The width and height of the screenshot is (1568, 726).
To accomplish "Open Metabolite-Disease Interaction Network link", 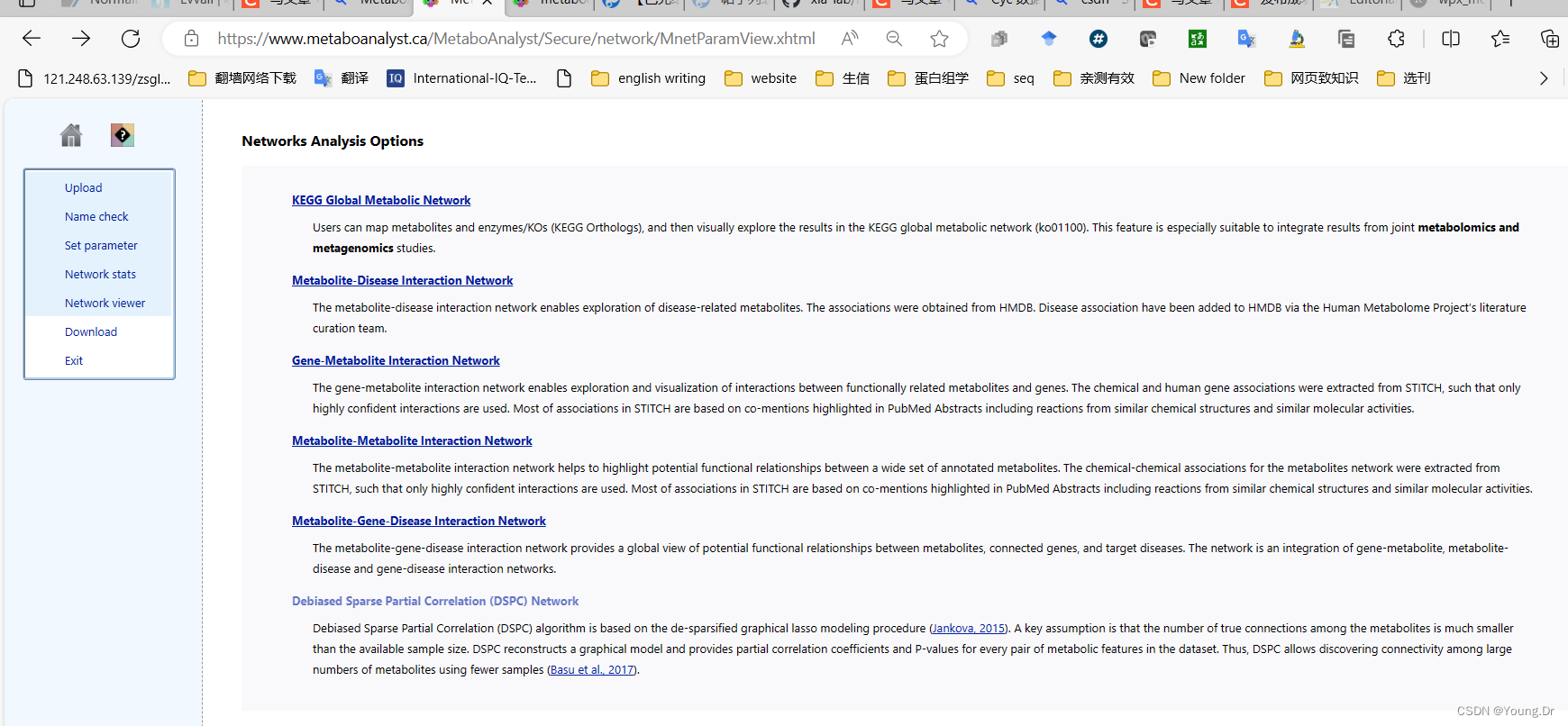I will click(402, 280).
